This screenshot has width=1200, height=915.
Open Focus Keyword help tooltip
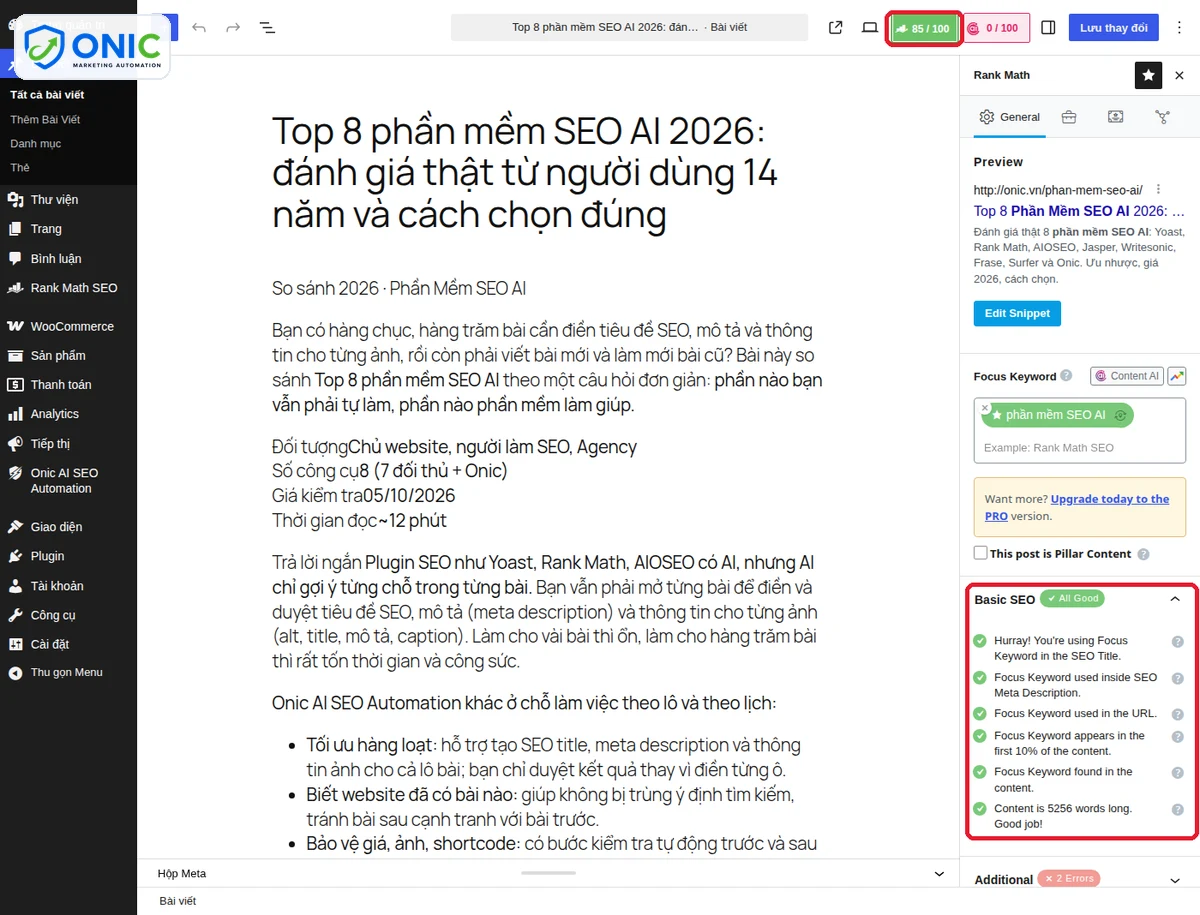point(1066,376)
